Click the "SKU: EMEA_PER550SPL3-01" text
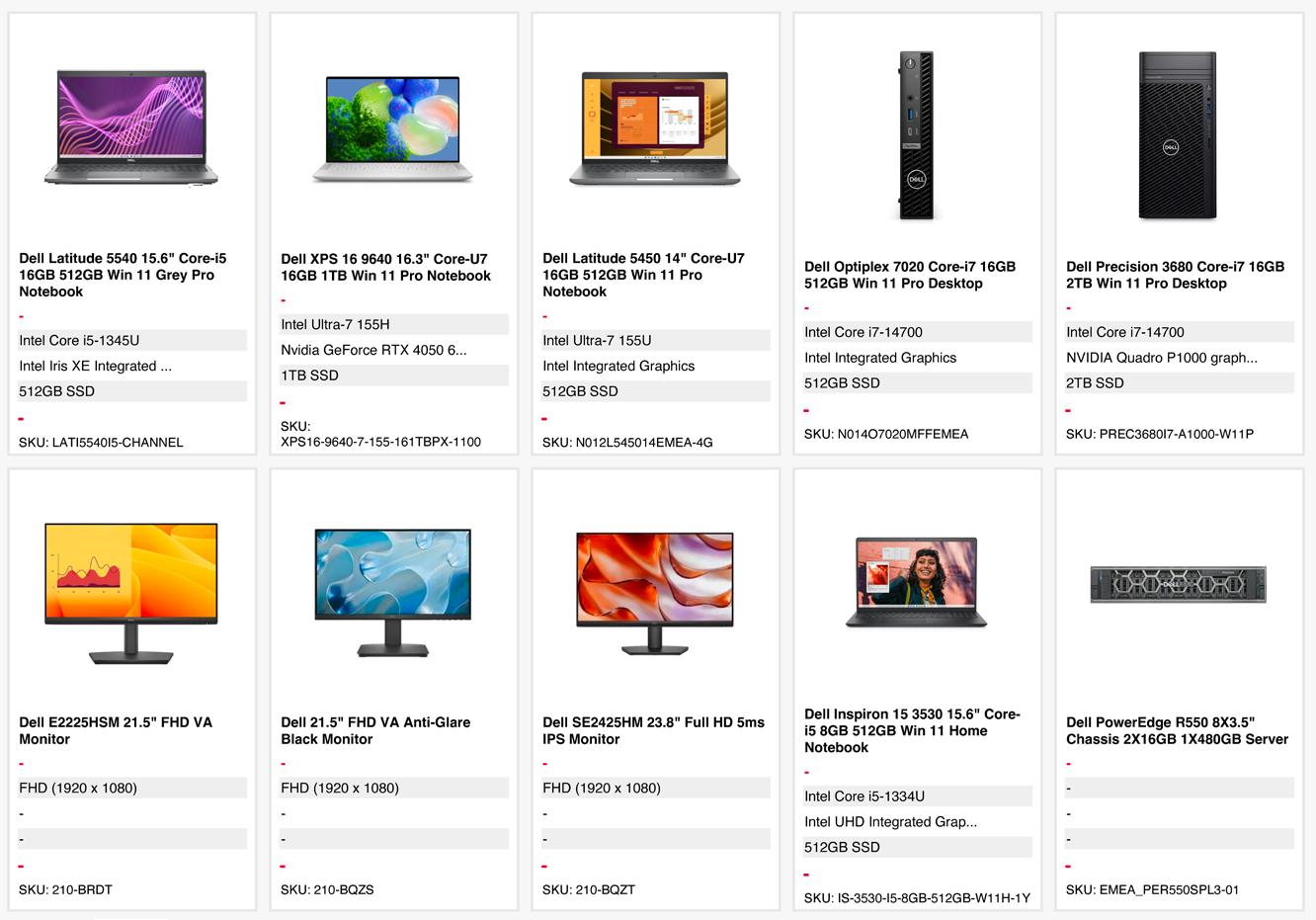Image resolution: width=1316 pixels, height=920 pixels. point(1152,889)
